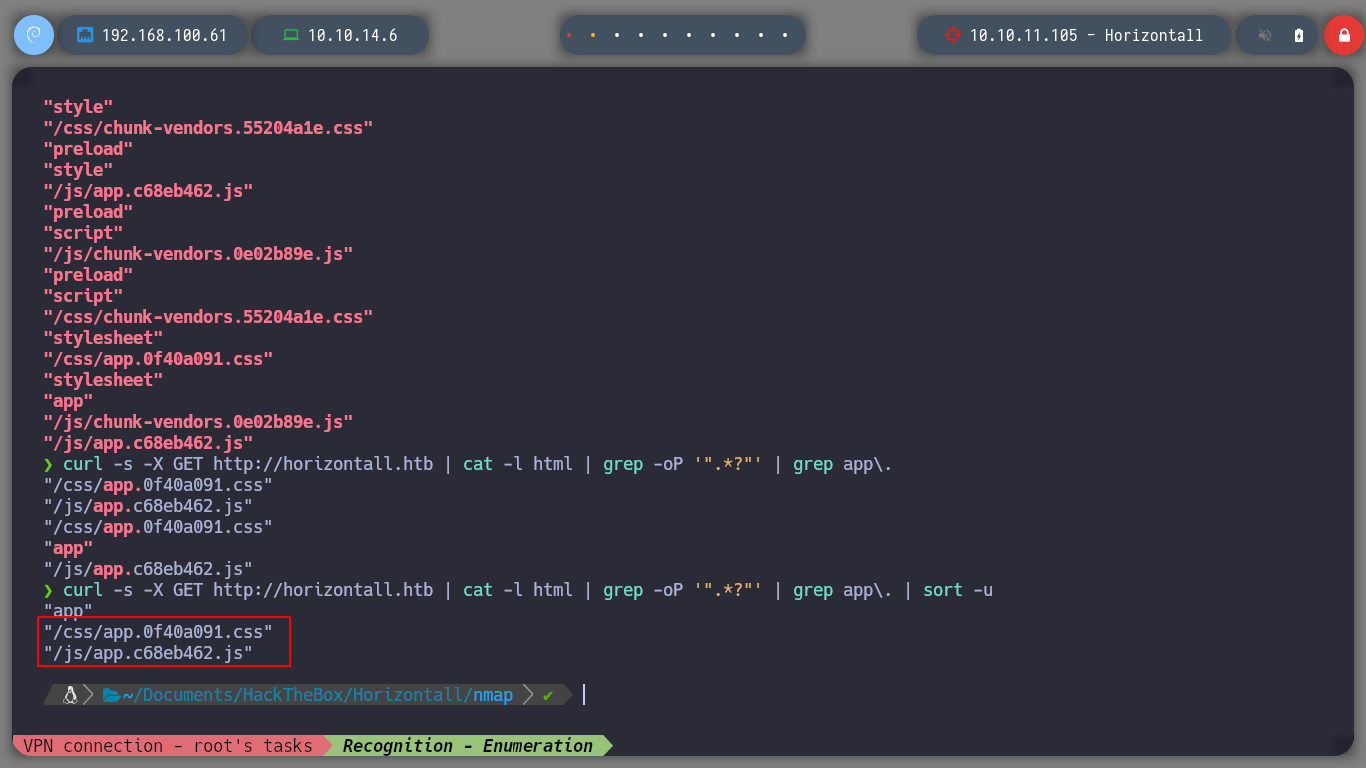Switch to the red workspace dot
Screen dimensions: 1366x768
(x=569, y=35)
